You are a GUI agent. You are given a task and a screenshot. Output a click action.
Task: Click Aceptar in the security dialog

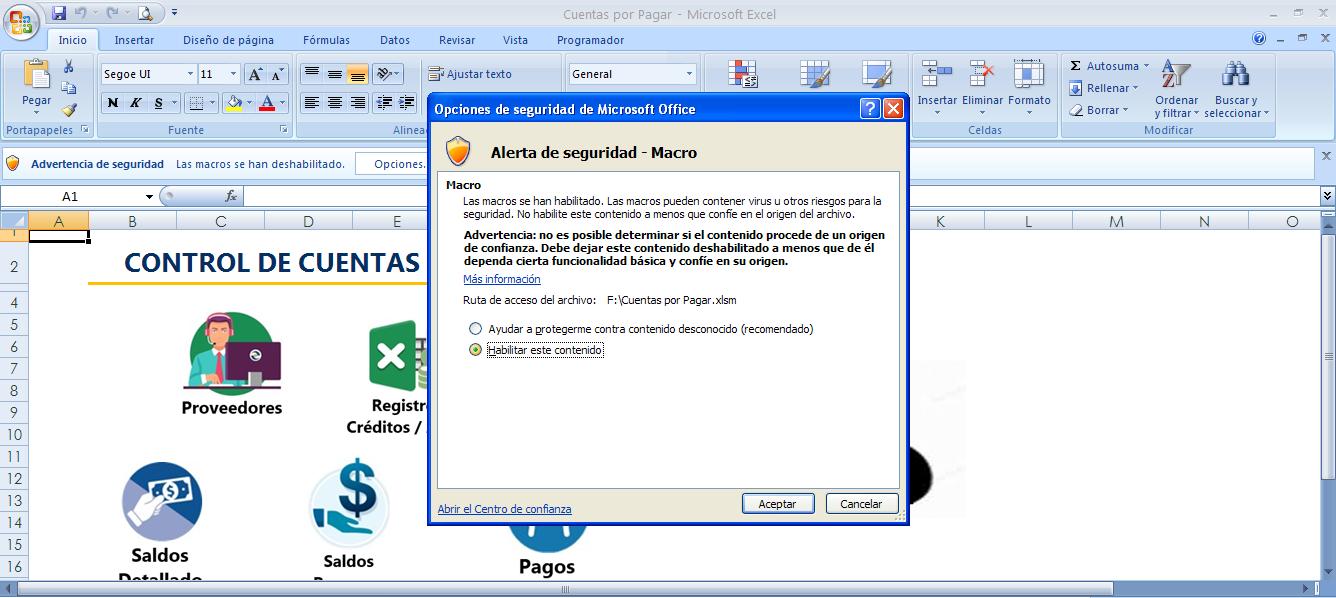[x=778, y=504]
